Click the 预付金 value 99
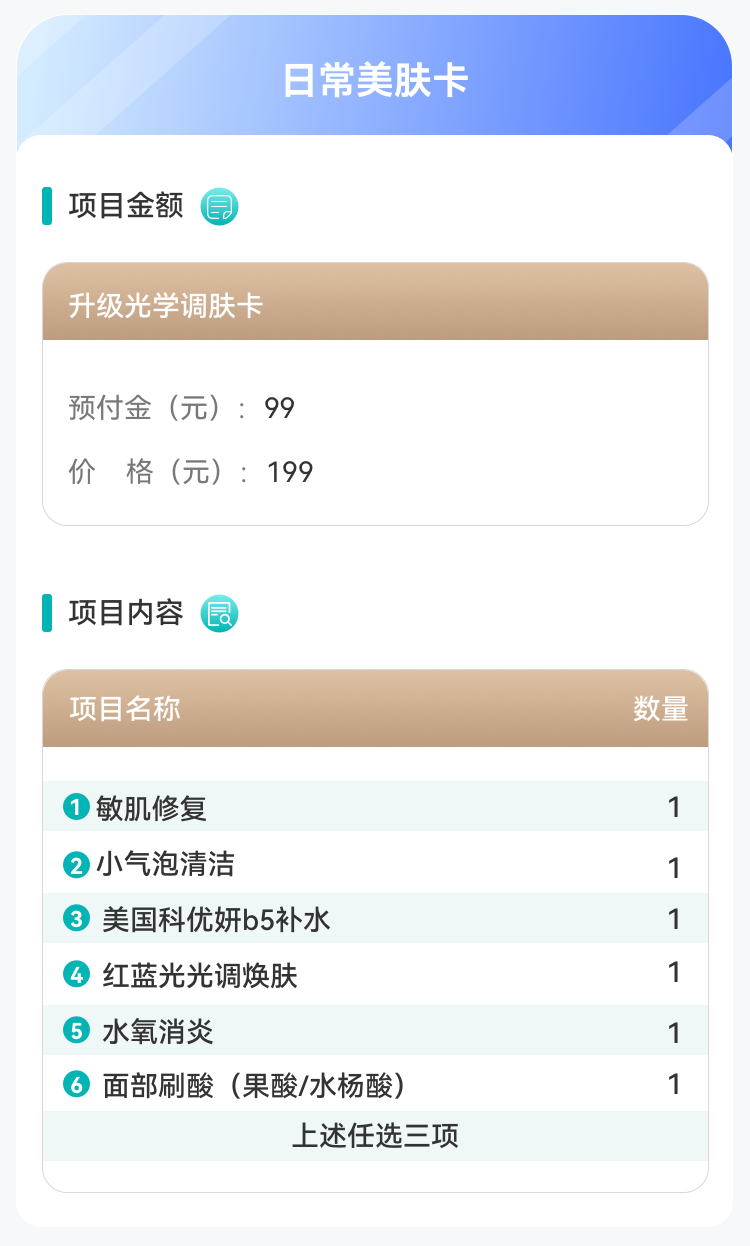The width and height of the screenshot is (750, 1246). [280, 408]
